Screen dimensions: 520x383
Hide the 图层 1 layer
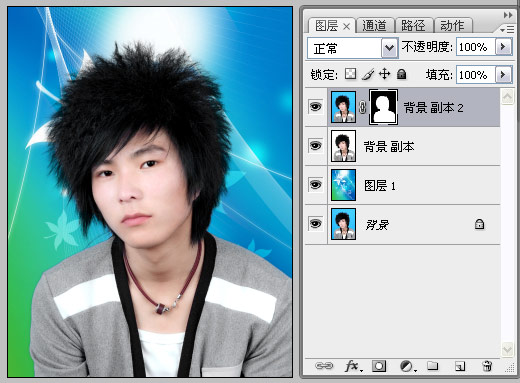point(315,185)
